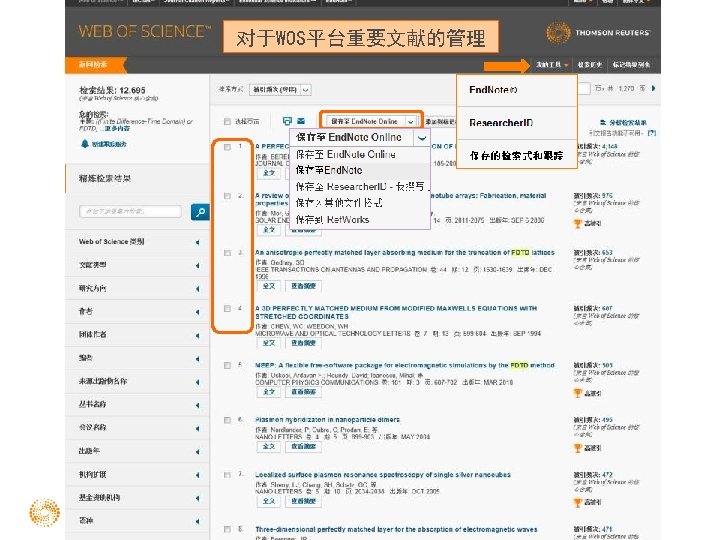Screen dimensions: 720x540
Task: Click the help icon beside citation report notice
Action: tap(652, 133)
